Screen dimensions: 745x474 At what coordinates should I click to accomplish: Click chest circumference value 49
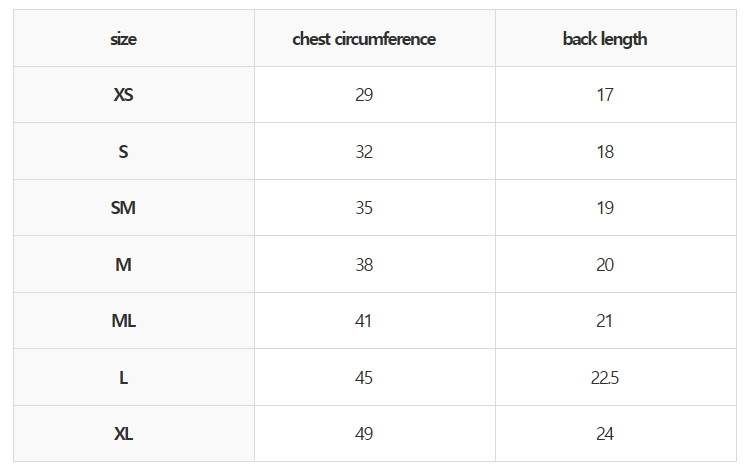click(x=364, y=434)
